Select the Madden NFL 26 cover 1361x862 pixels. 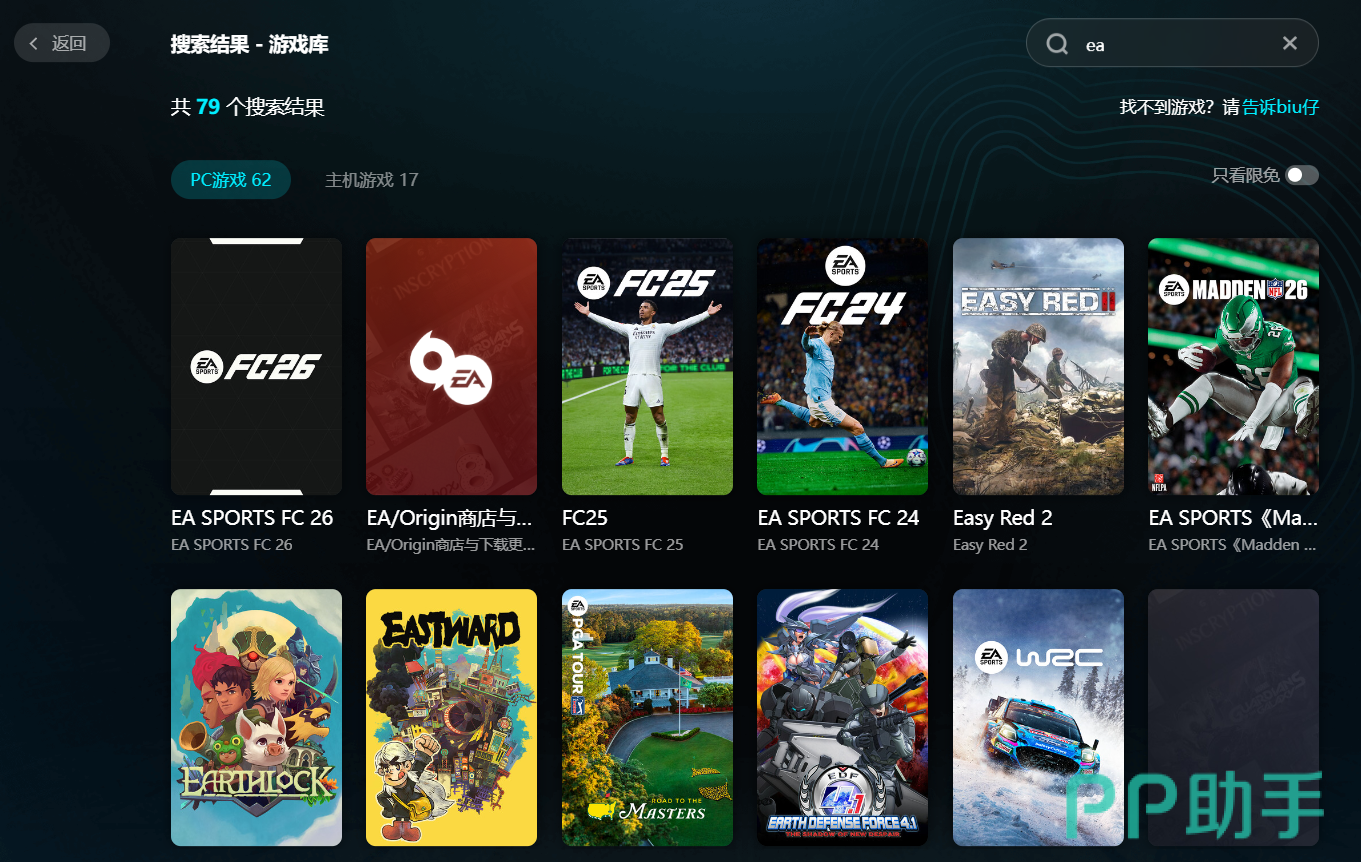[x=1233, y=366]
